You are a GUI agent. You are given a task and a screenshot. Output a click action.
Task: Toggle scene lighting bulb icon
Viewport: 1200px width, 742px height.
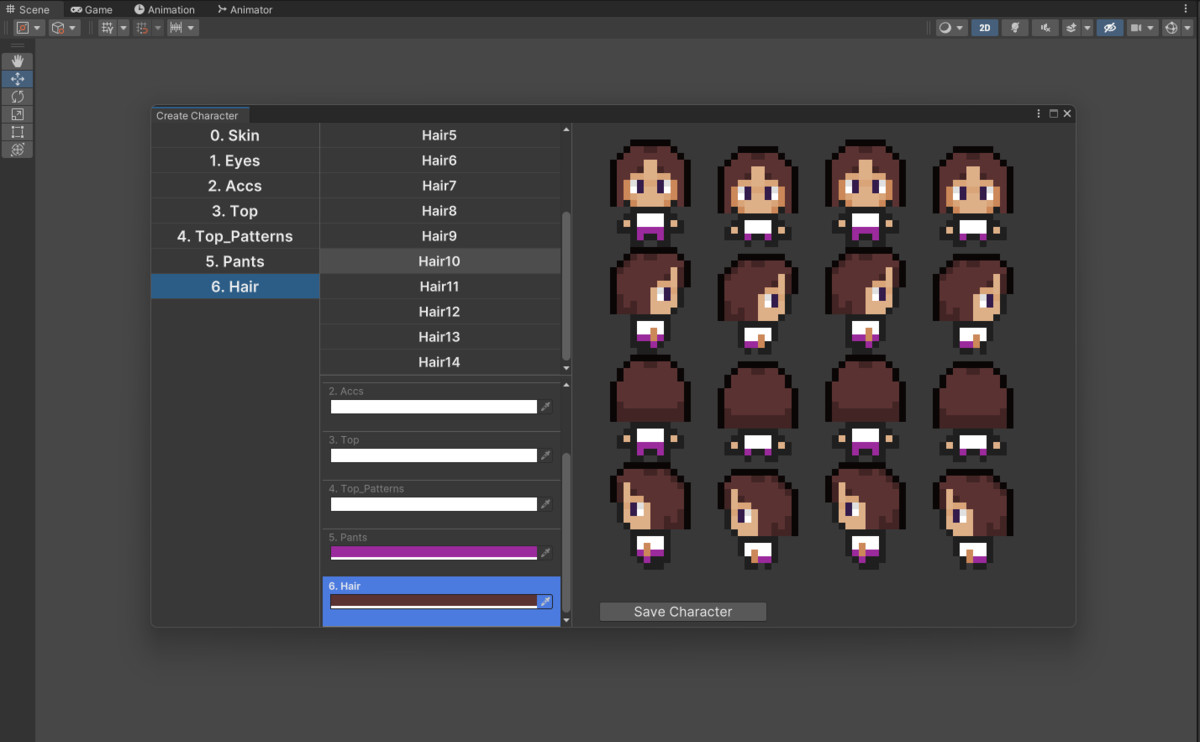pos(1015,28)
